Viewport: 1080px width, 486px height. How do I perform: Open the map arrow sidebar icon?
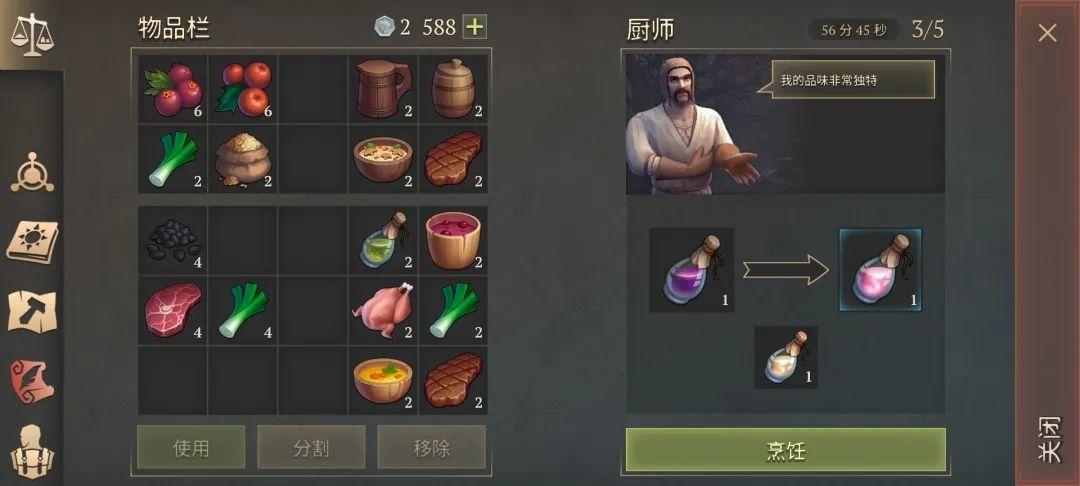[32, 311]
